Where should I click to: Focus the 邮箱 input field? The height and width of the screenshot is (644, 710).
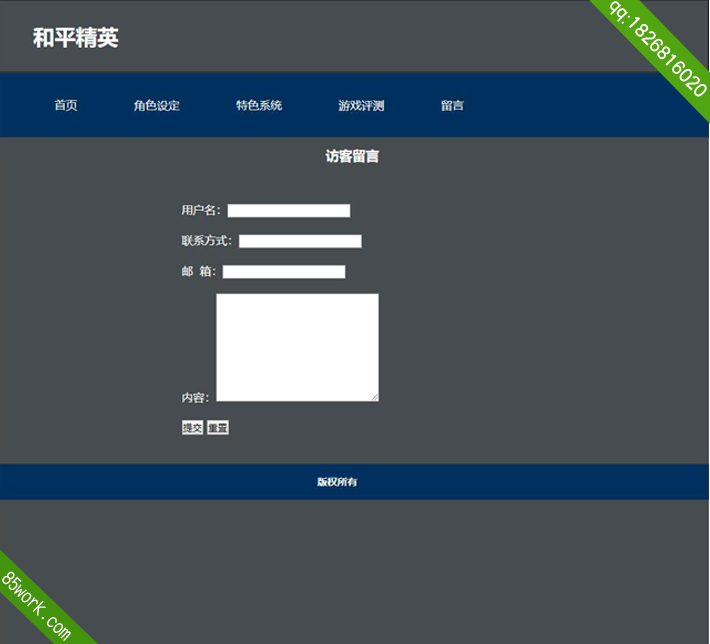coord(284,272)
